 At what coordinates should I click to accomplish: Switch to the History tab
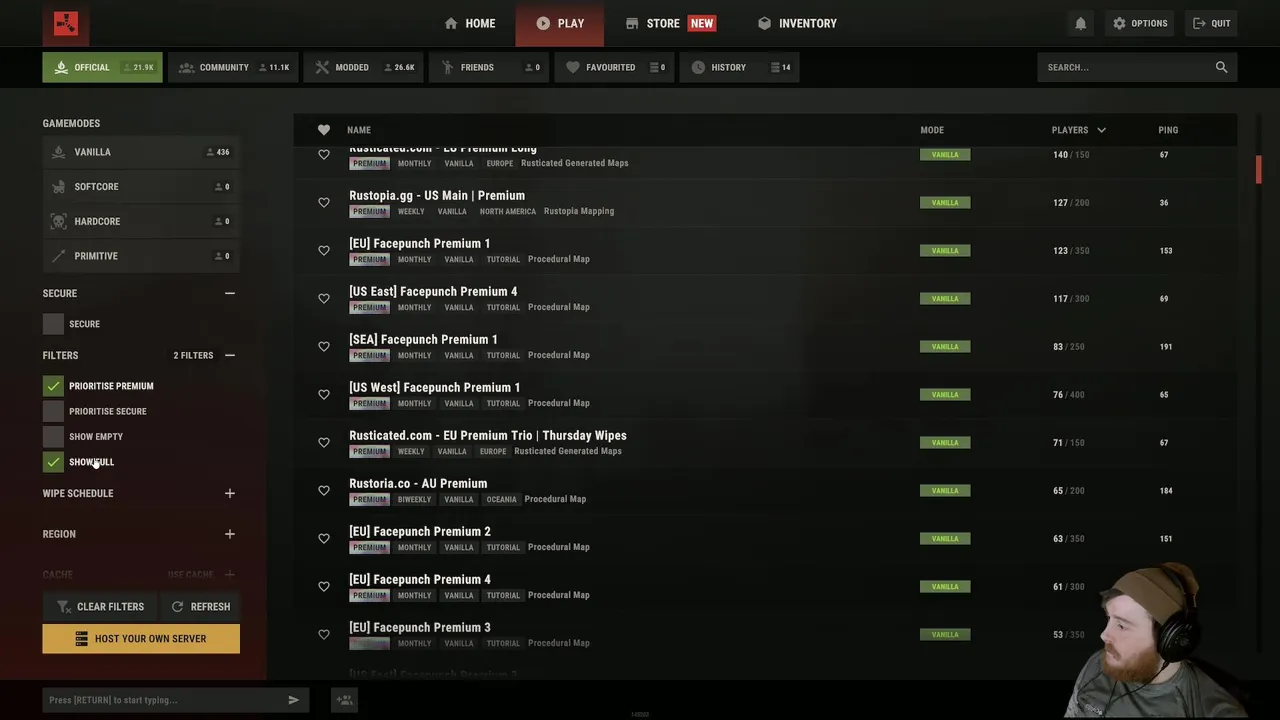[x=739, y=67]
